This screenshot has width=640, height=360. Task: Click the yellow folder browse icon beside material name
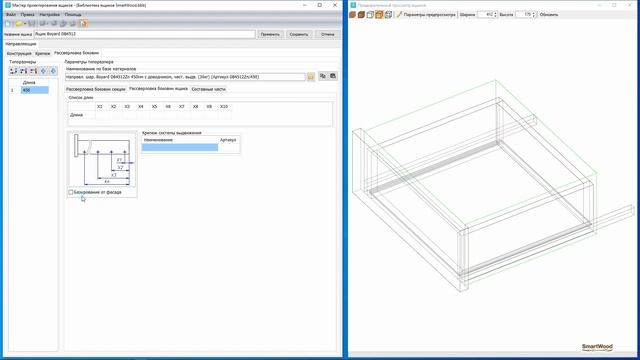[x=311, y=77]
